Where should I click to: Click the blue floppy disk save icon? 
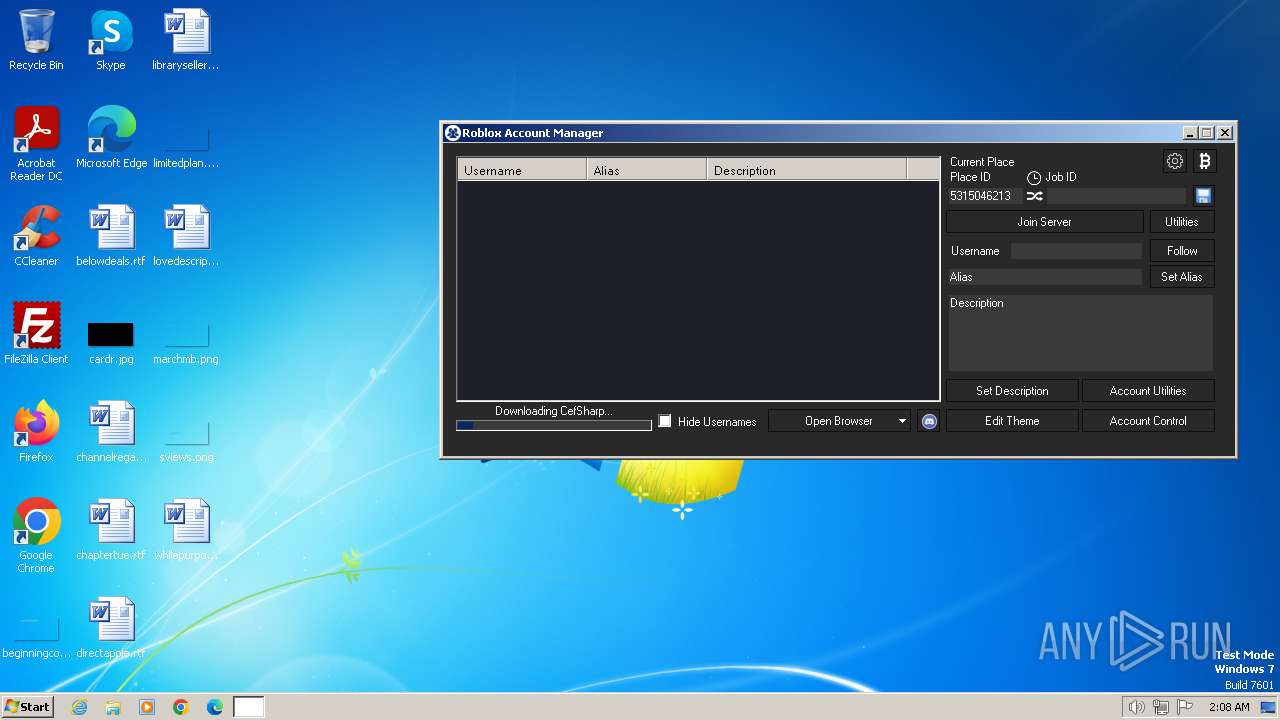(x=1203, y=196)
